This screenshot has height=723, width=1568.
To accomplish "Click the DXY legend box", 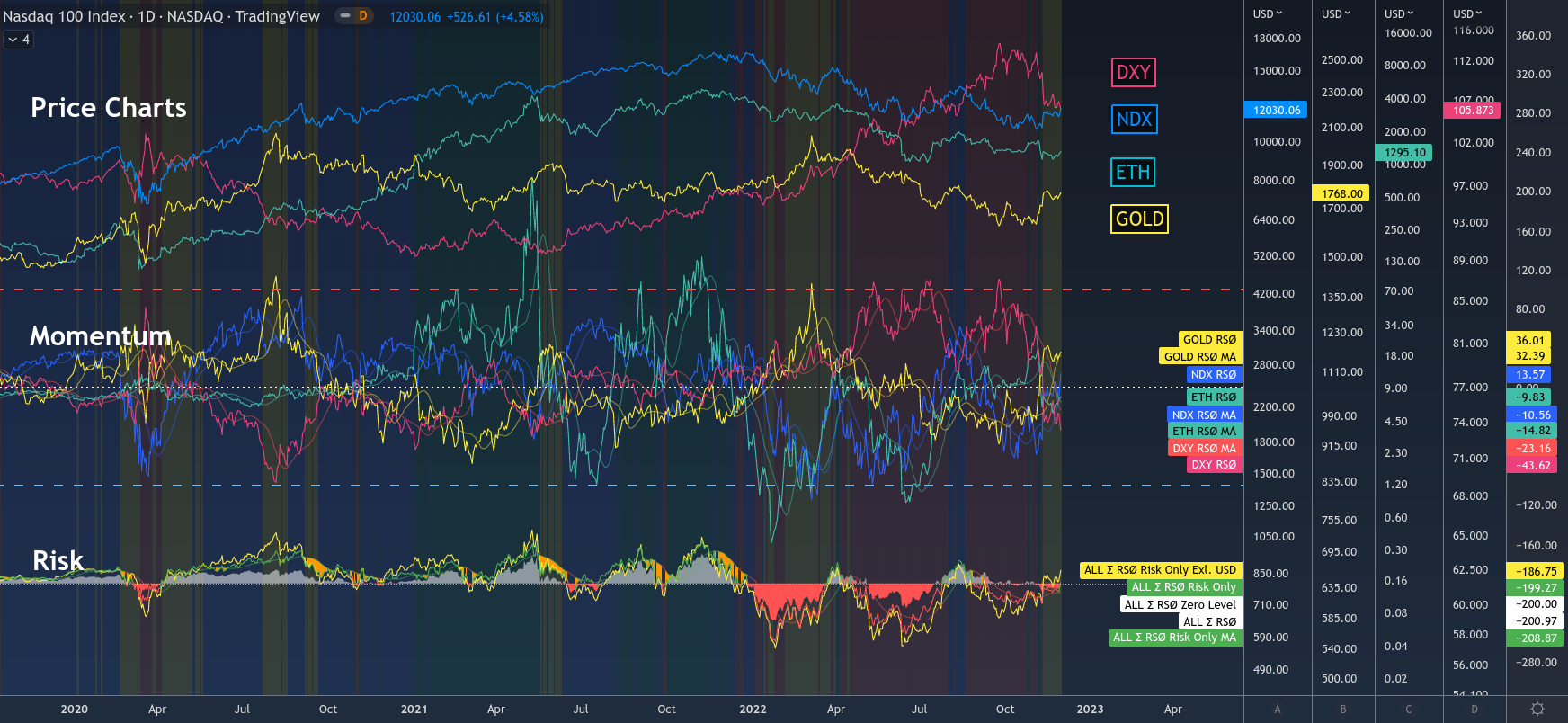I will tap(1133, 73).
